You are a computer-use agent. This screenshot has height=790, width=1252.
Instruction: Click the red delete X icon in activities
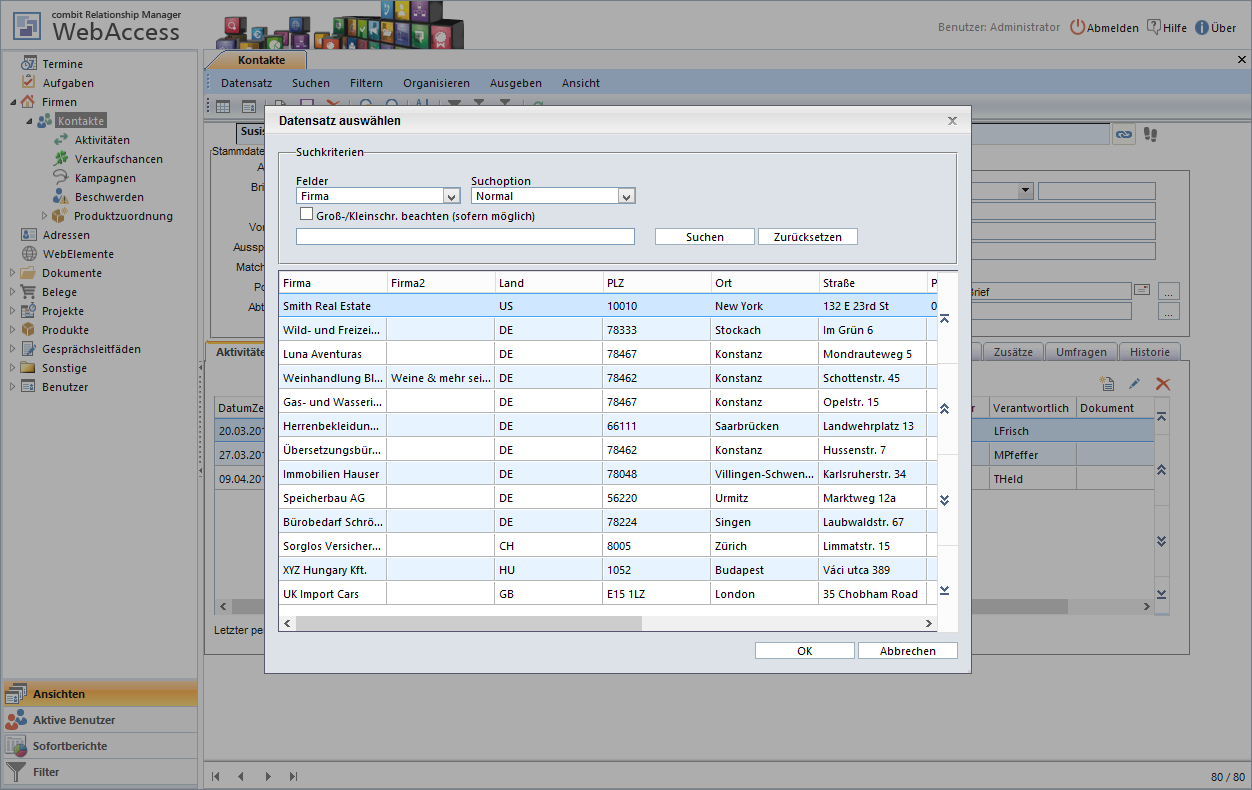click(x=1163, y=384)
